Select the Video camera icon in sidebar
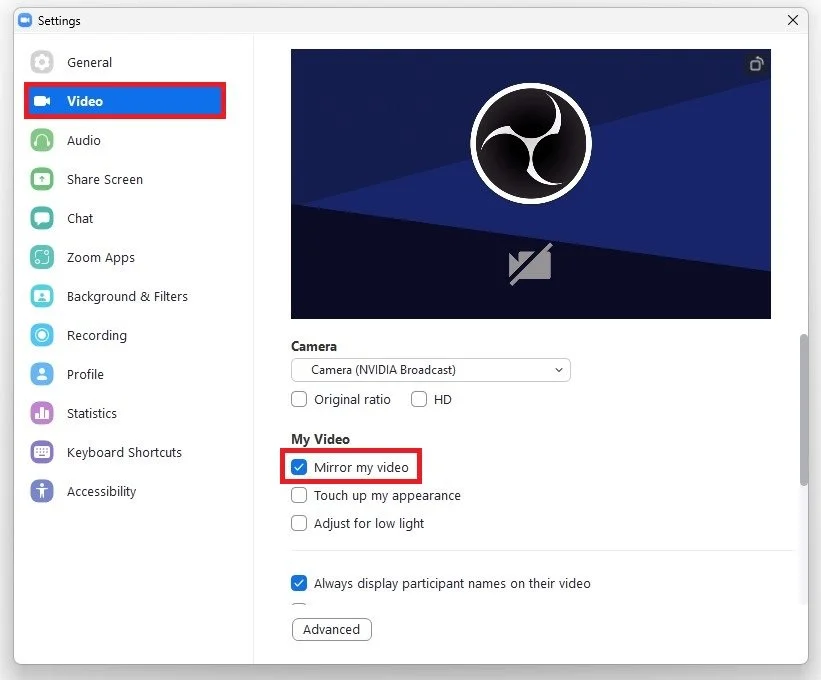 coord(42,101)
